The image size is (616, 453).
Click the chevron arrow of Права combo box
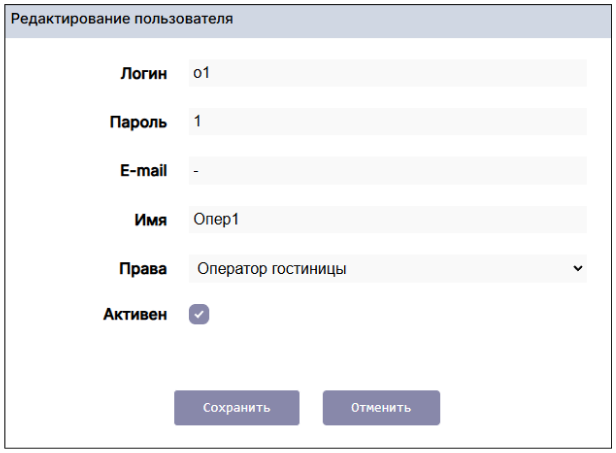click(x=577, y=268)
